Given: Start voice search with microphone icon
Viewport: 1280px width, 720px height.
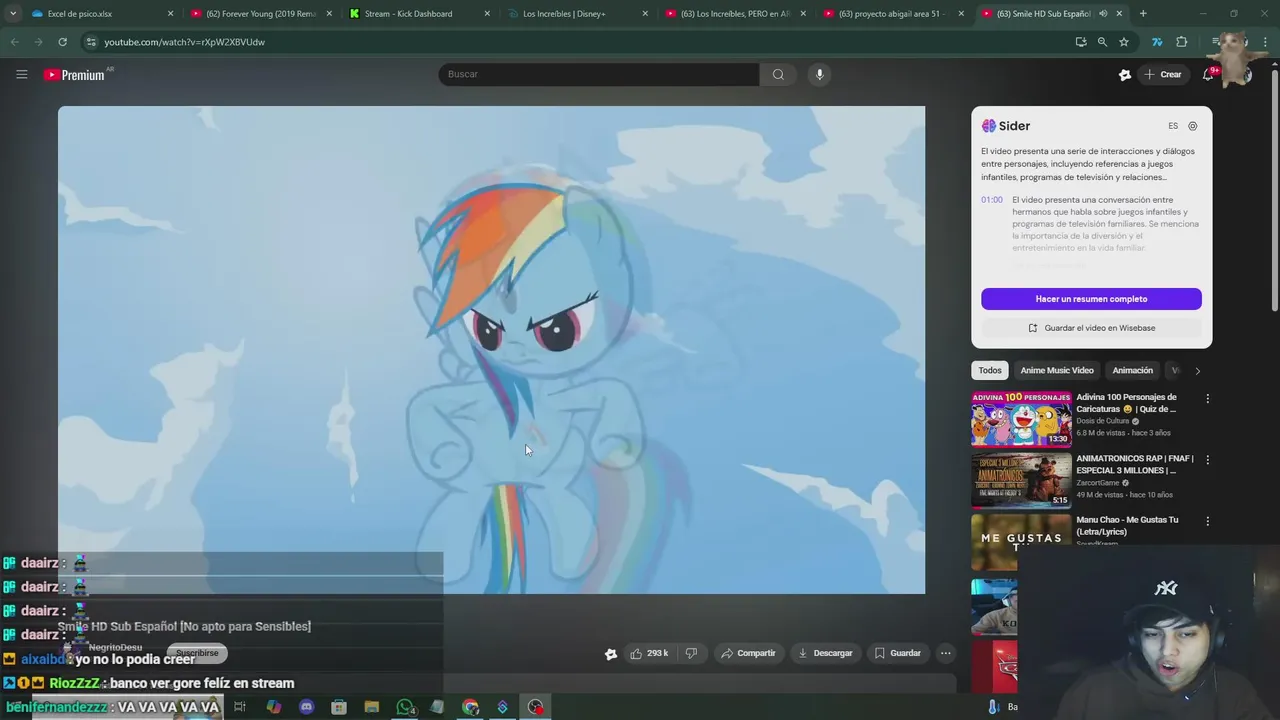Looking at the screenshot, I should 819,74.
